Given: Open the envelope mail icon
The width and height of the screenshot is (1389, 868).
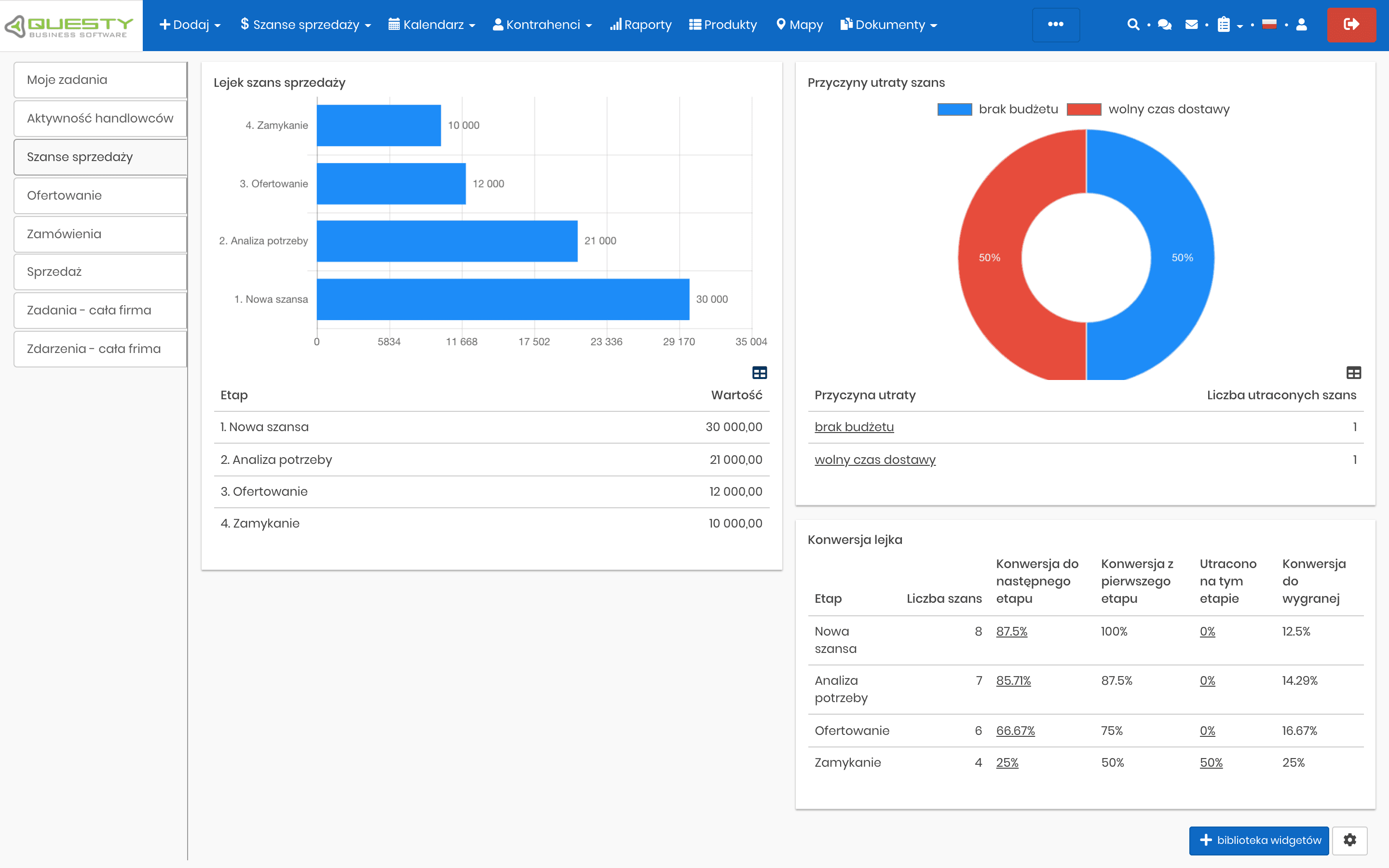Looking at the screenshot, I should [1192, 25].
